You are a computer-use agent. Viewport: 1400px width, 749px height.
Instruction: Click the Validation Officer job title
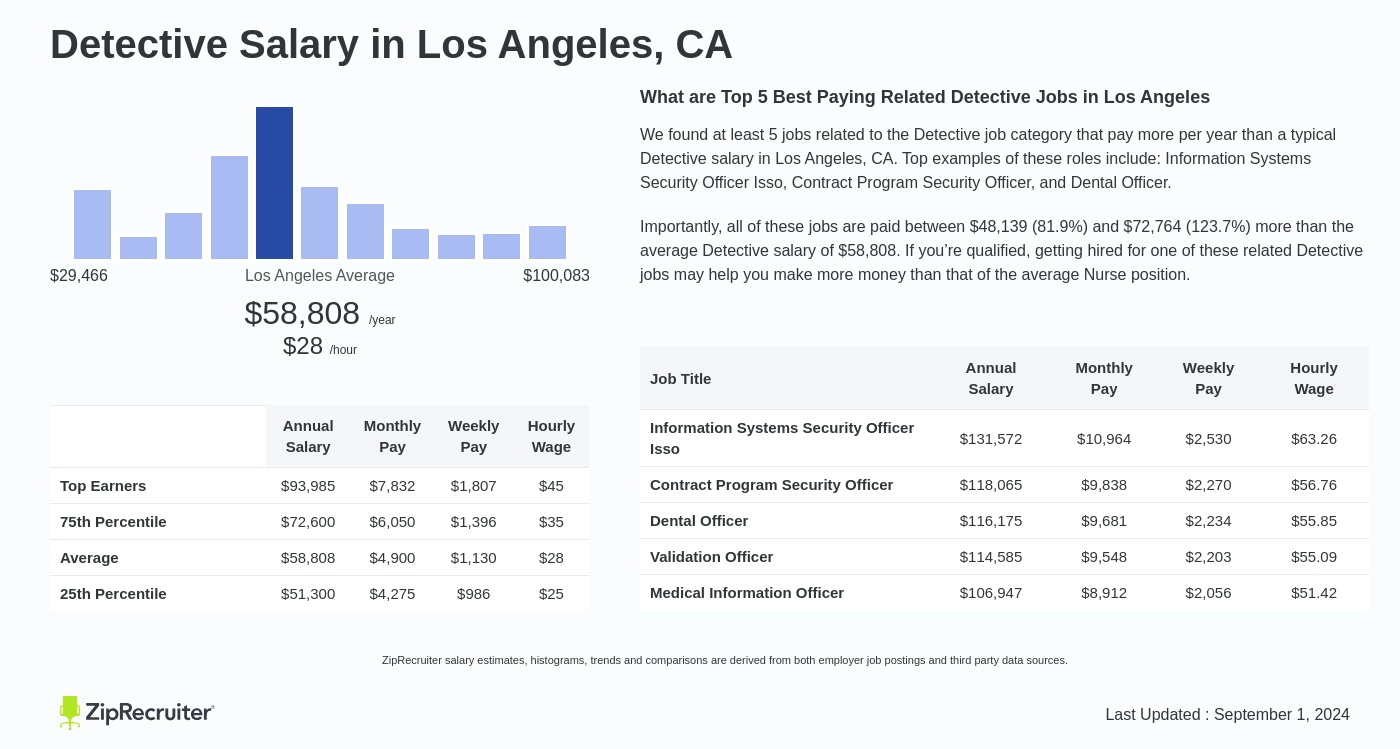(x=711, y=557)
